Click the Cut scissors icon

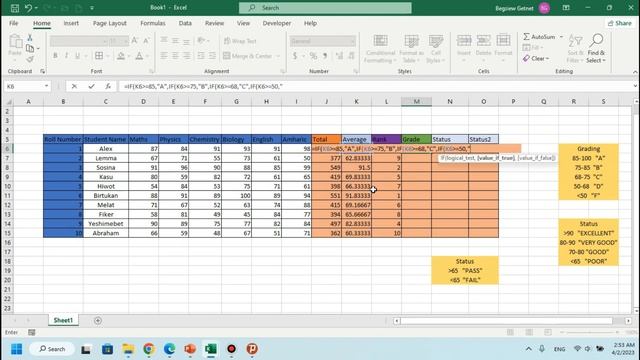pos(30,38)
